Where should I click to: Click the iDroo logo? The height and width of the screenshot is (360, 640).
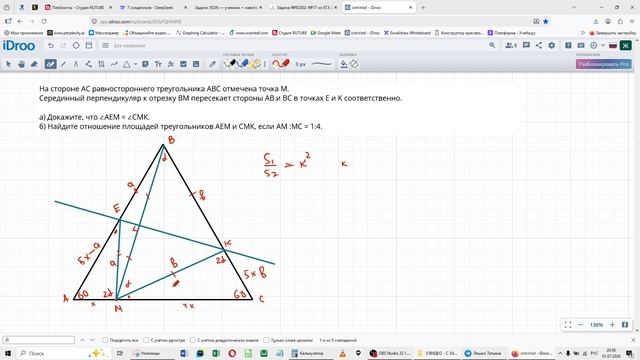pyautogui.click(x=19, y=46)
